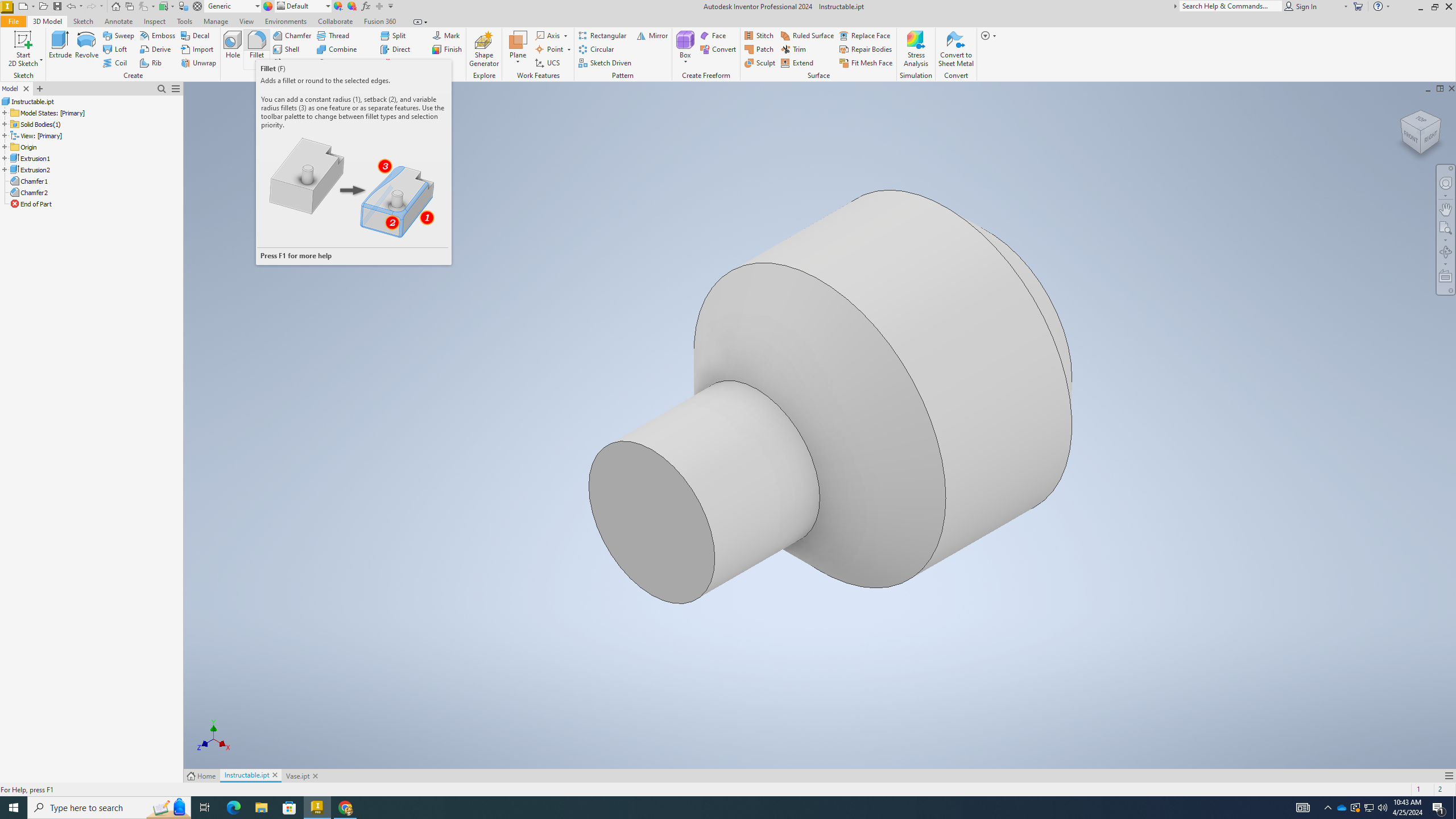This screenshot has width=1456, height=819.
Task: Click the Full Navigation Wheel icon
Action: click(x=1445, y=183)
